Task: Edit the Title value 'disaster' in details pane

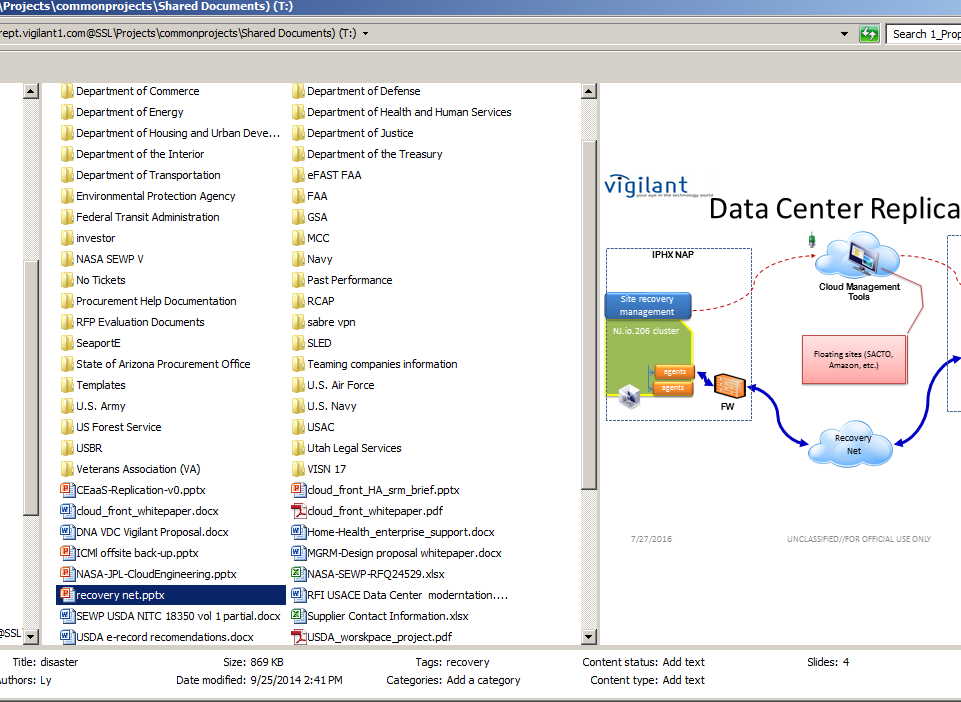Action: tap(59, 662)
